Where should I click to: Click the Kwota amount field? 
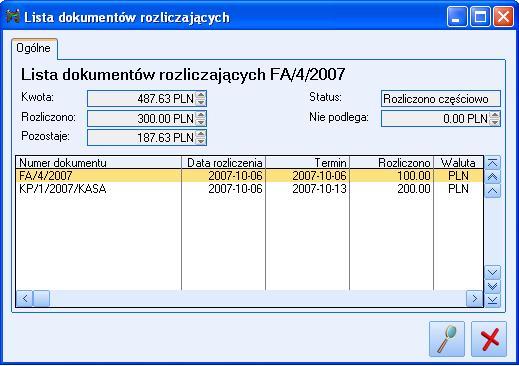[x=147, y=99]
